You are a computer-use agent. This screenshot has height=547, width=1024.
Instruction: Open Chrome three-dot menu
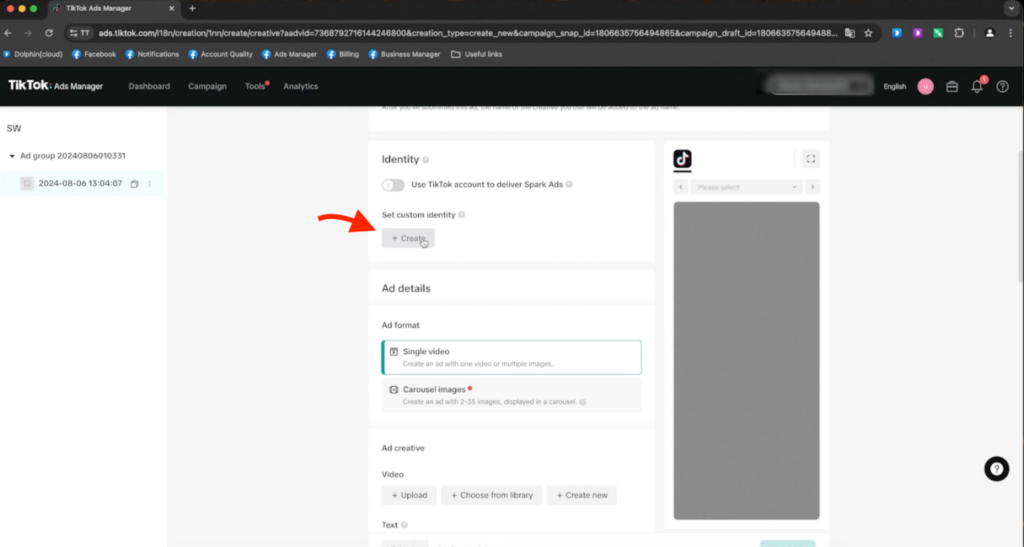[x=1010, y=33]
